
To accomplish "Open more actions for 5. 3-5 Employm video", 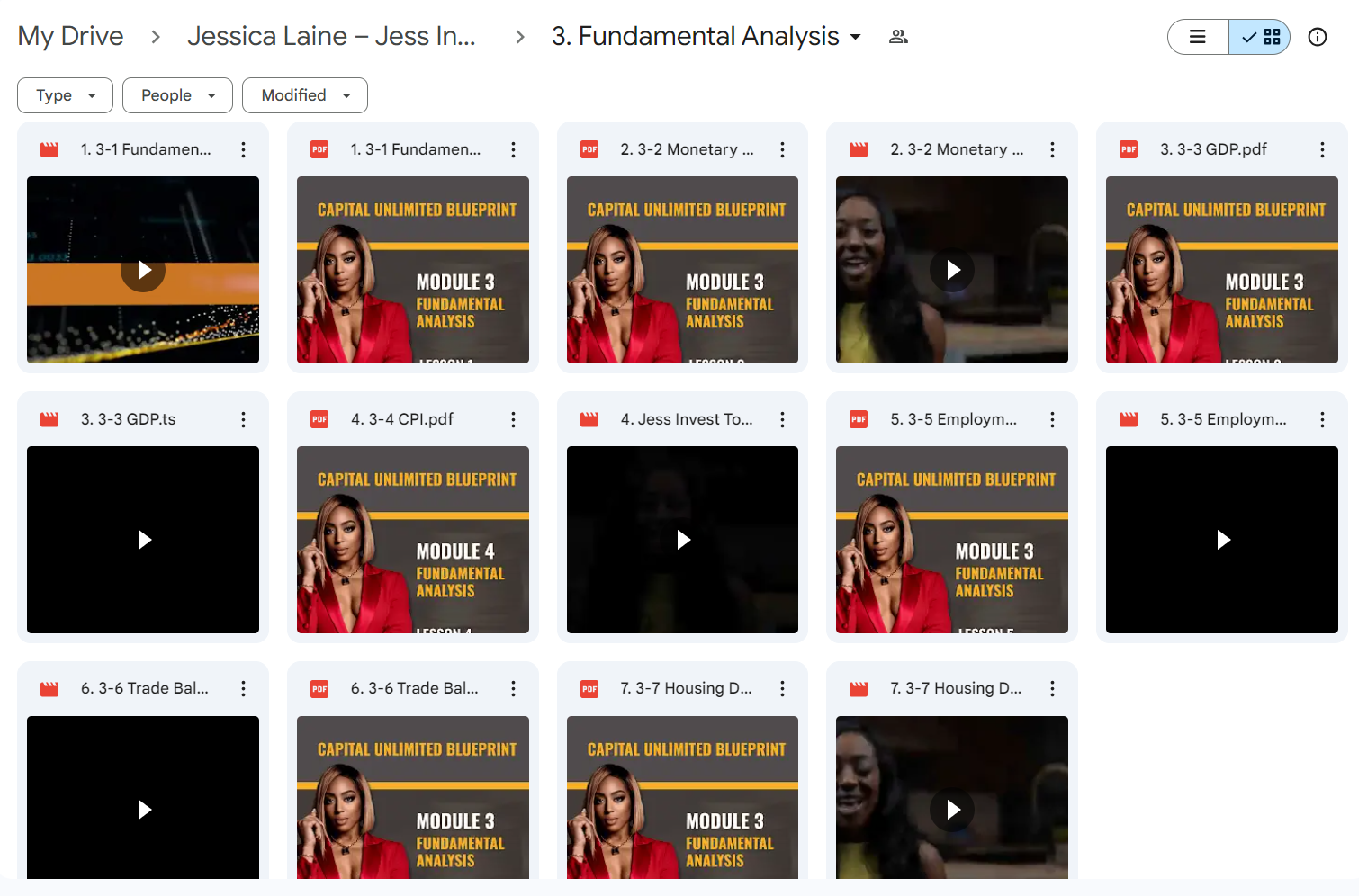I will point(1322,419).
